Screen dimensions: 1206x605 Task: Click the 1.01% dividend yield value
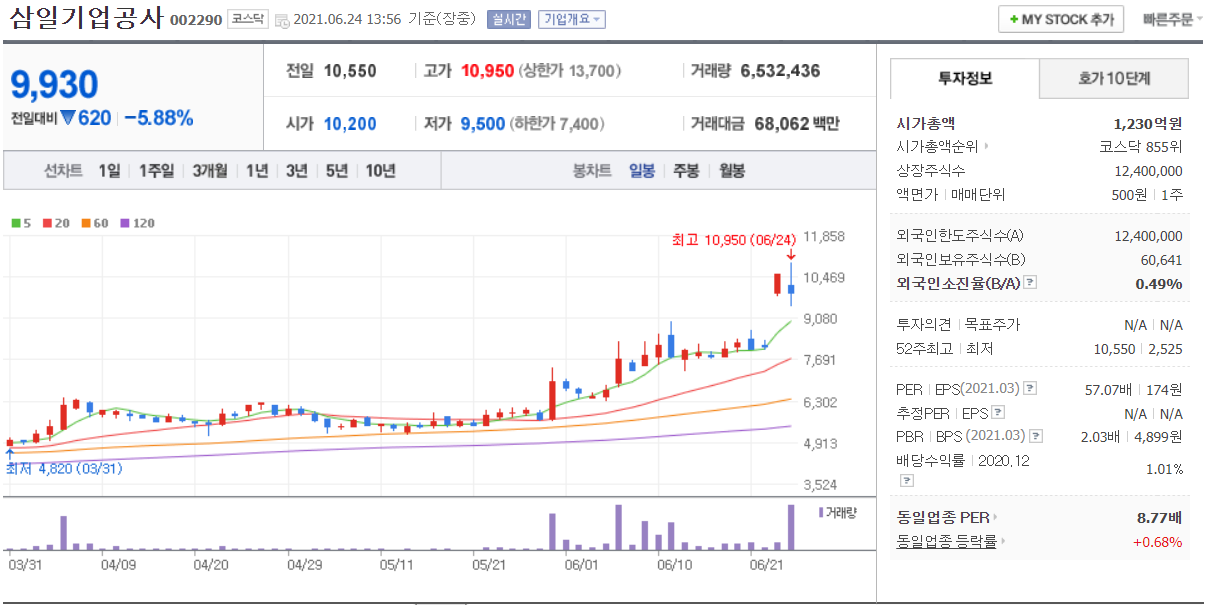1164,469
